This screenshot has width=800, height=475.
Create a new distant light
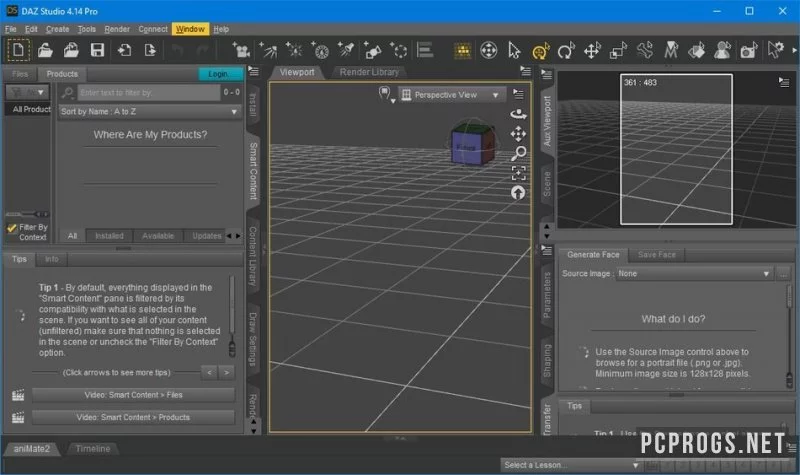(268, 50)
